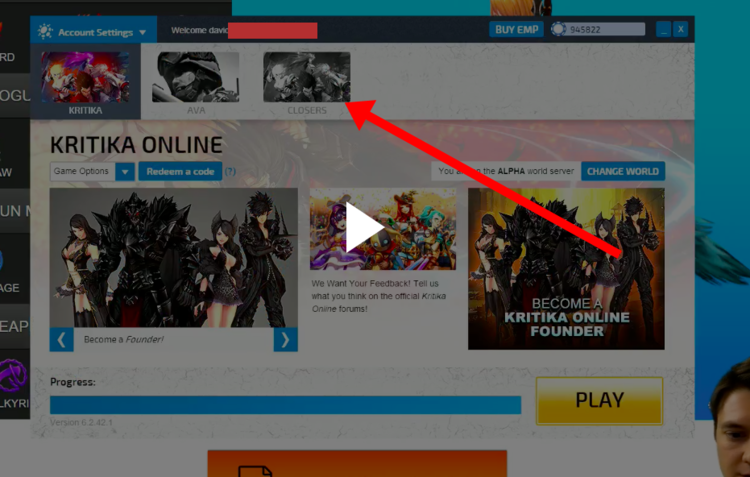The height and width of the screenshot is (477, 750).
Task: Minimize the launcher window
Action: (x=663, y=30)
